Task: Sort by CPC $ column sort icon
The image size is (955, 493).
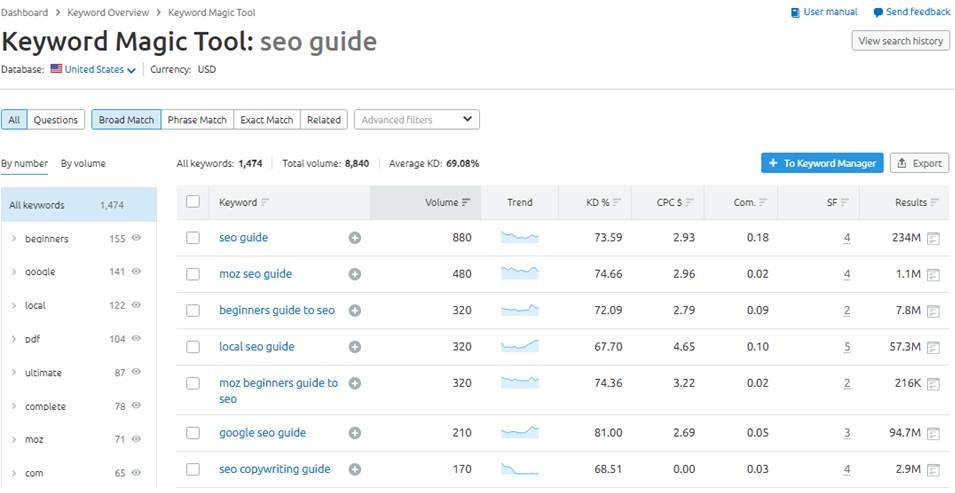Action: point(690,202)
